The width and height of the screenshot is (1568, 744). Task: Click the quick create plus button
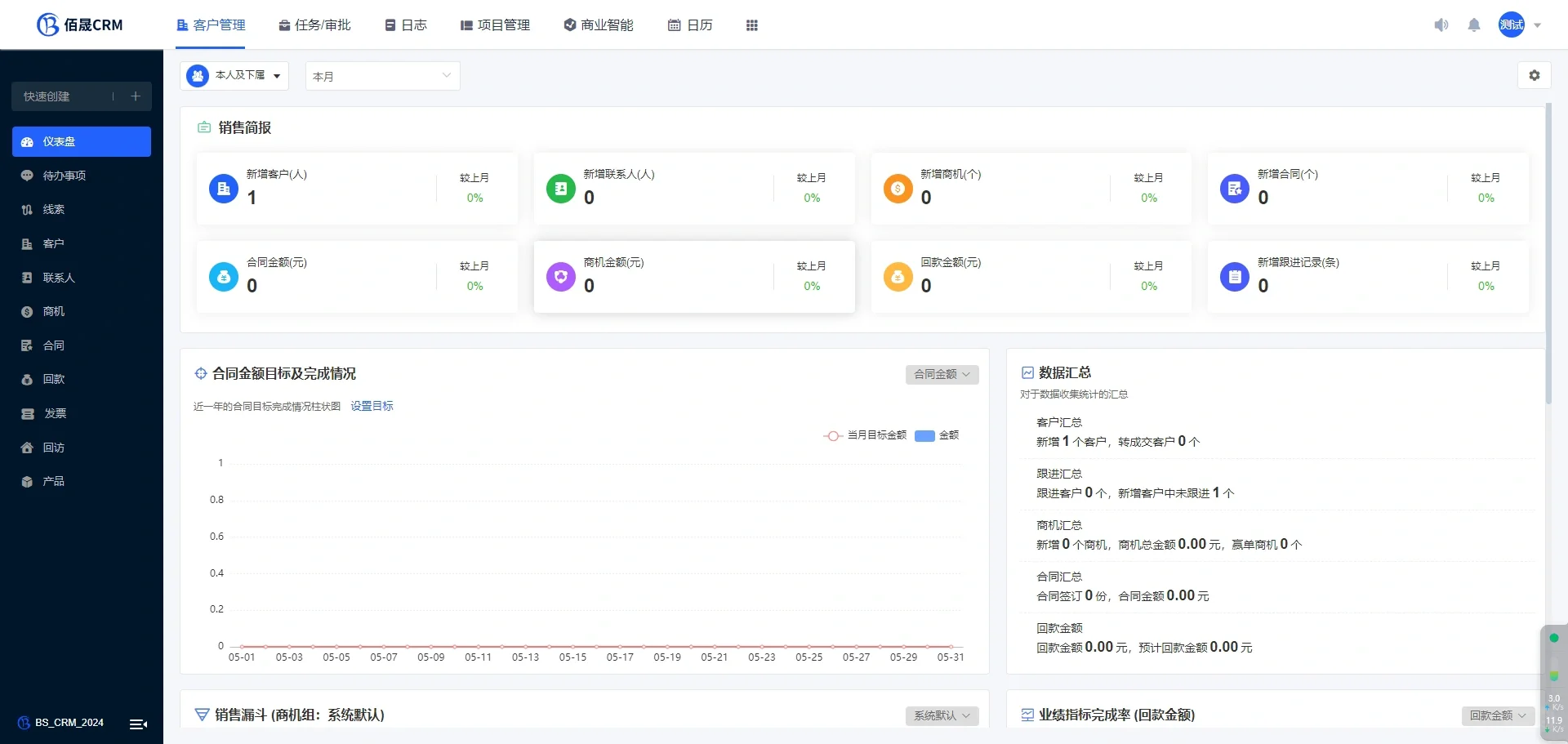point(136,96)
